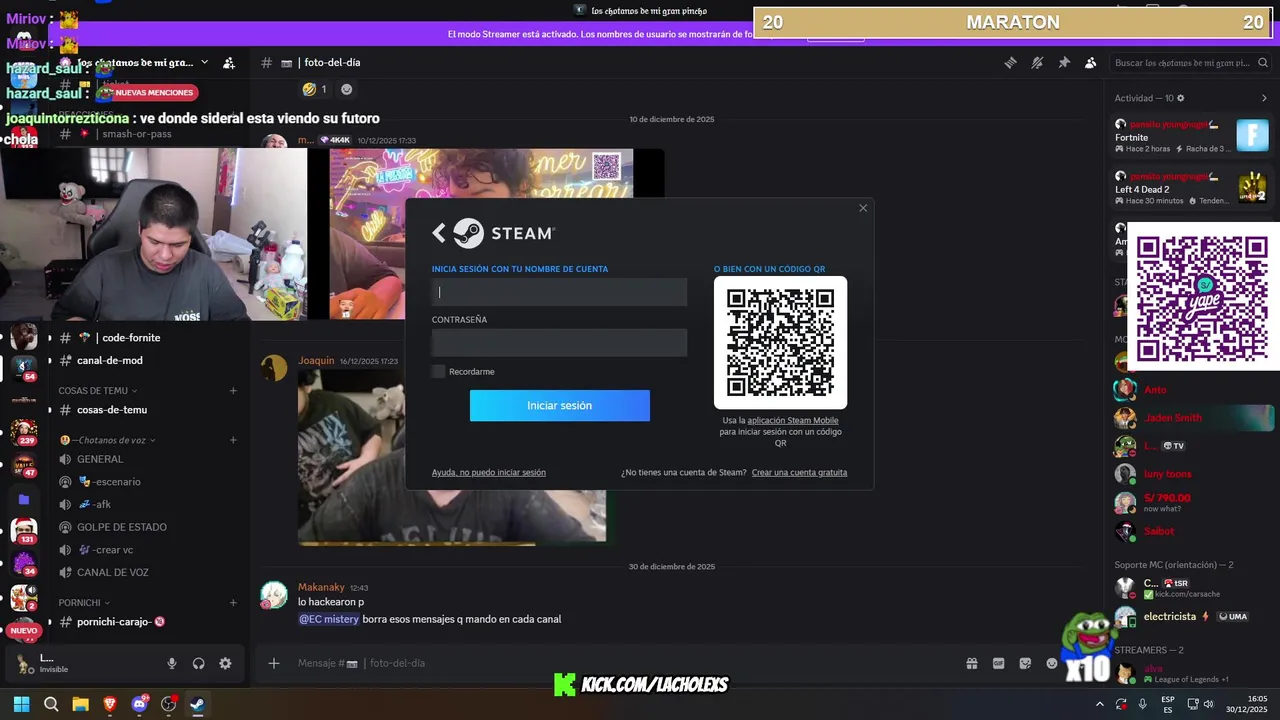The image size is (1280, 720).
Task: Add channel to Chotanos de voz category
Action: coord(233,440)
